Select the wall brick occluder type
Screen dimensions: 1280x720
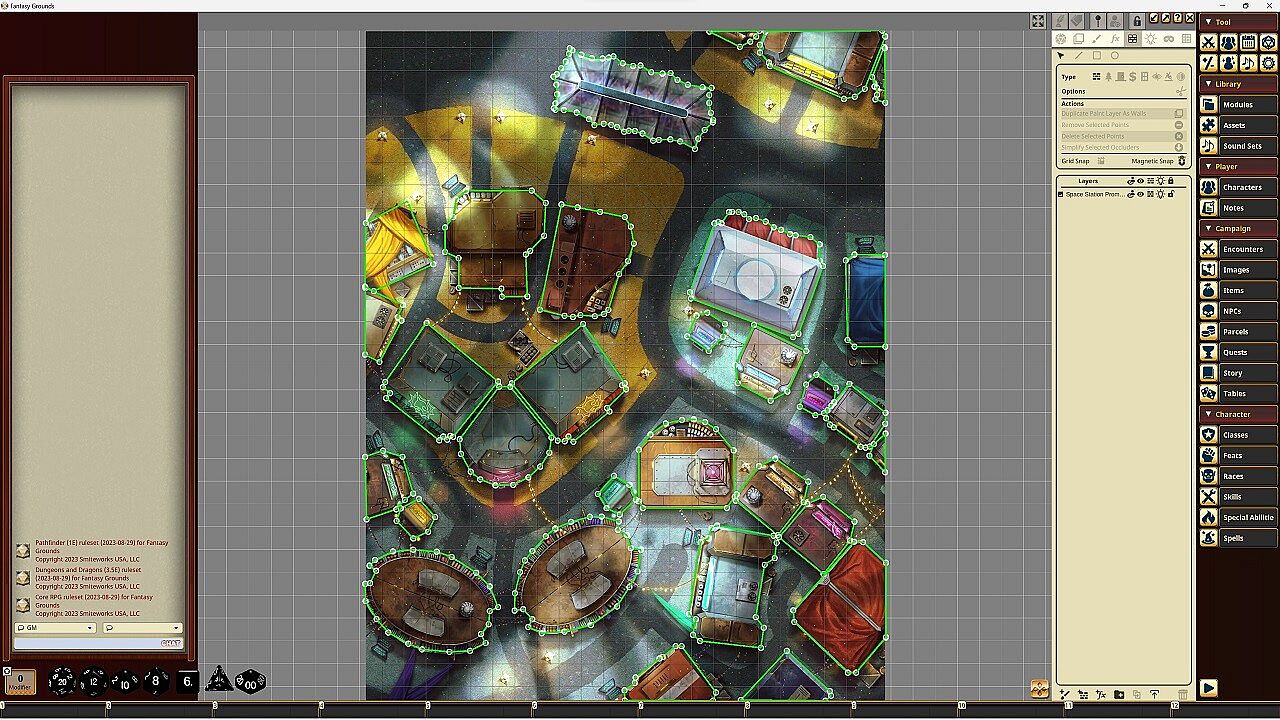tap(1097, 77)
